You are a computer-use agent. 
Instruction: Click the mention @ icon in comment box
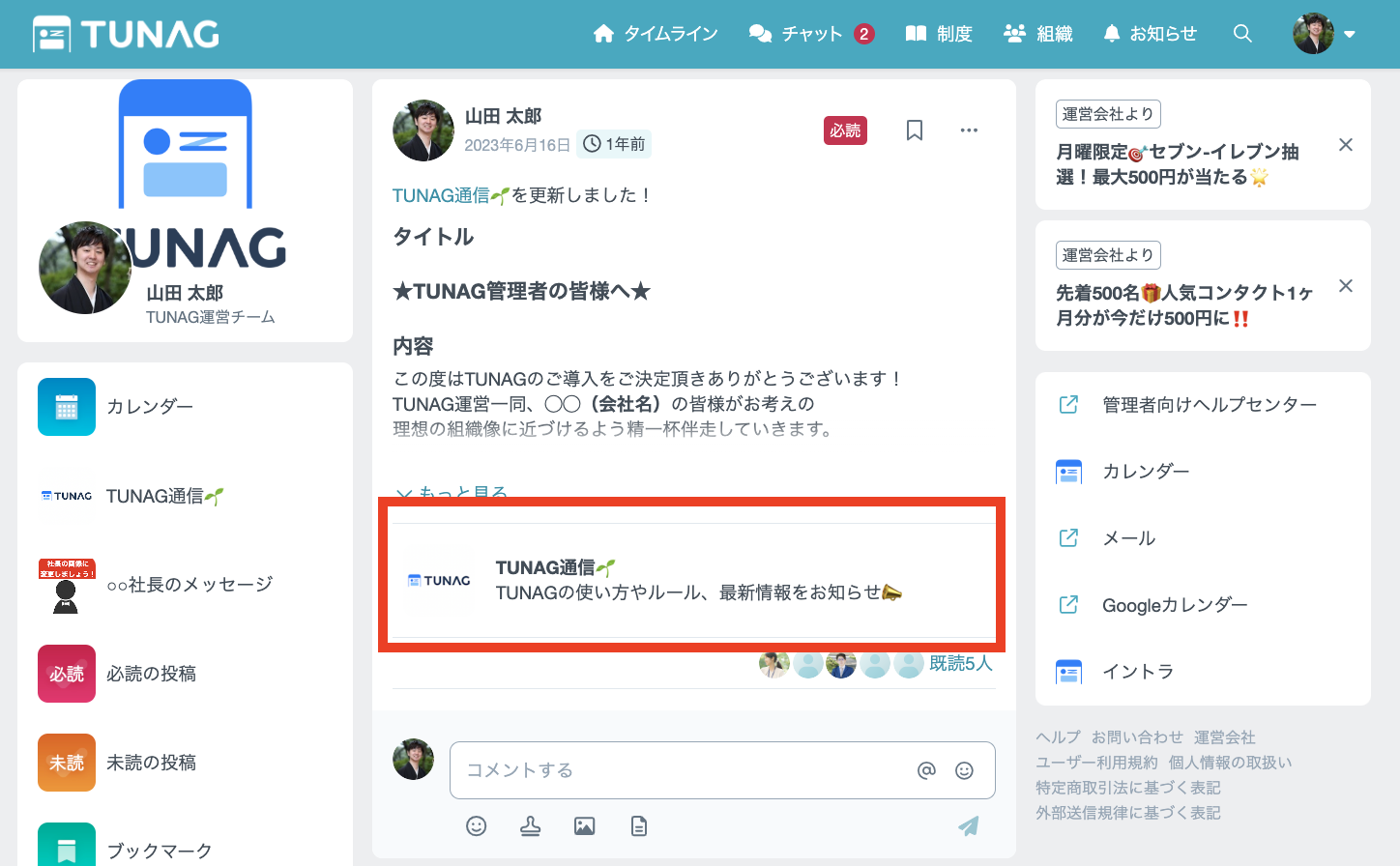(x=926, y=770)
